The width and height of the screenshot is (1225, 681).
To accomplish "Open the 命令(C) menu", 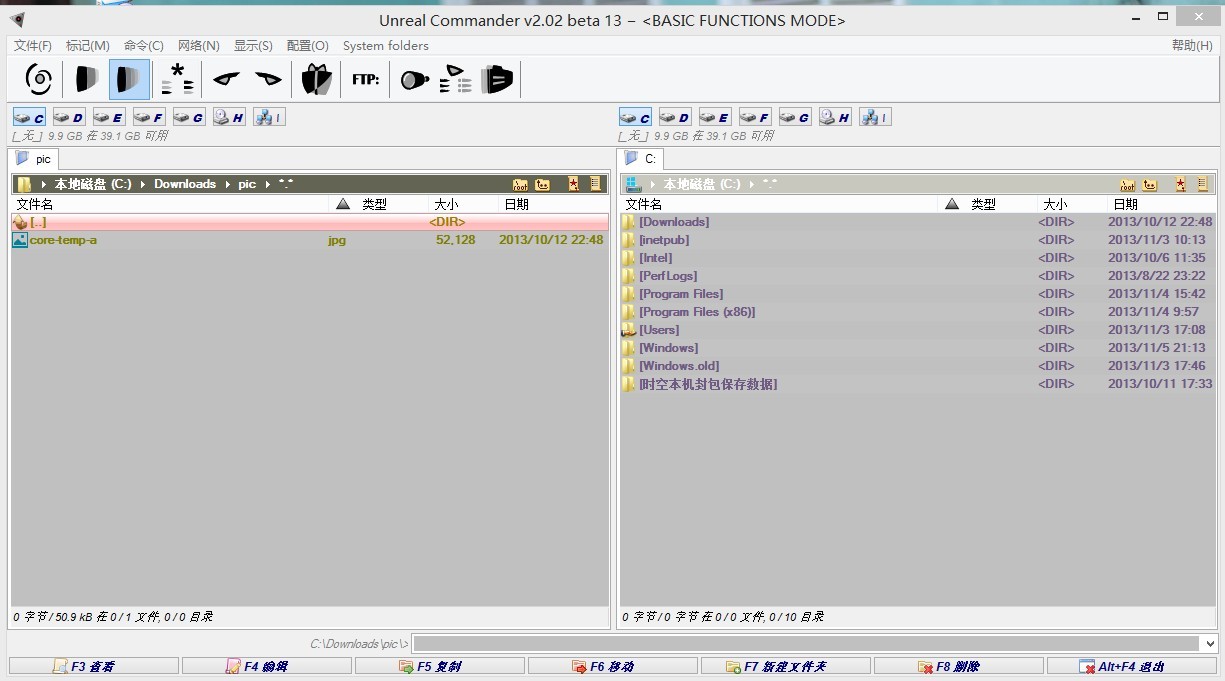I will pos(144,46).
